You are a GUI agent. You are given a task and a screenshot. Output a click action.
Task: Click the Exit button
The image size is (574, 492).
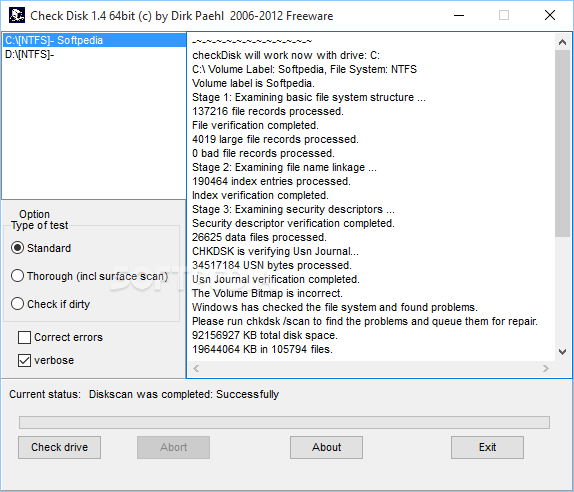tap(487, 447)
